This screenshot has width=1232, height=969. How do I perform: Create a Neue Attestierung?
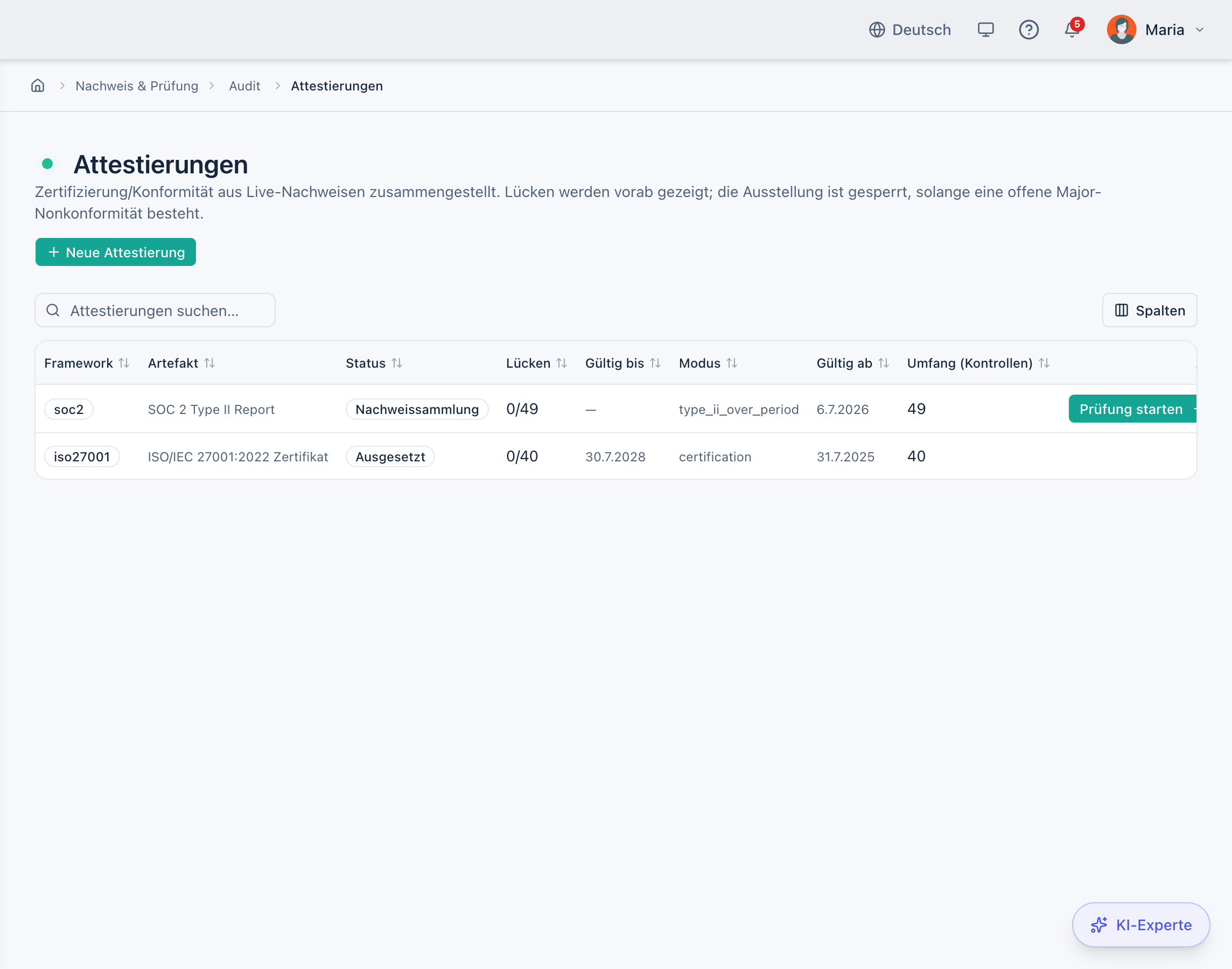(x=116, y=252)
